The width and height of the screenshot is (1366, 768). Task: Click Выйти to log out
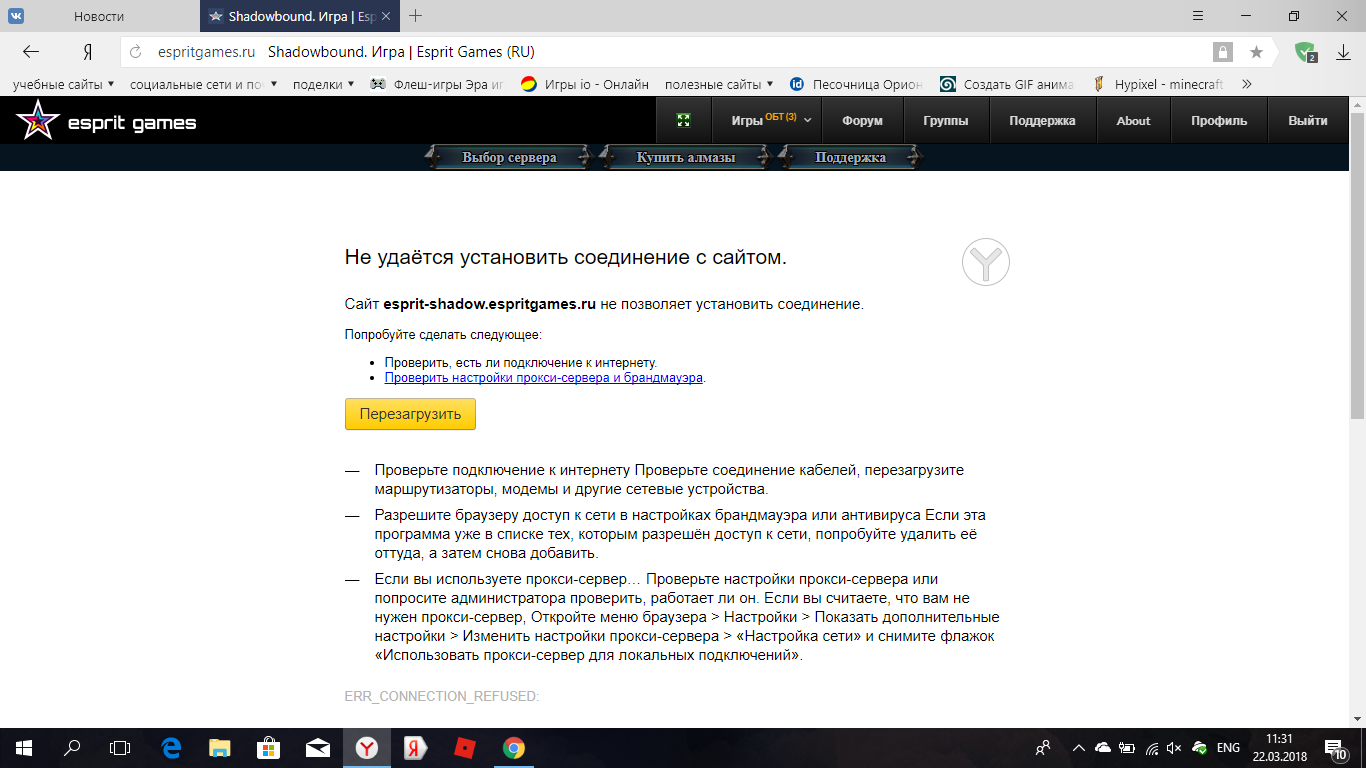point(1308,120)
